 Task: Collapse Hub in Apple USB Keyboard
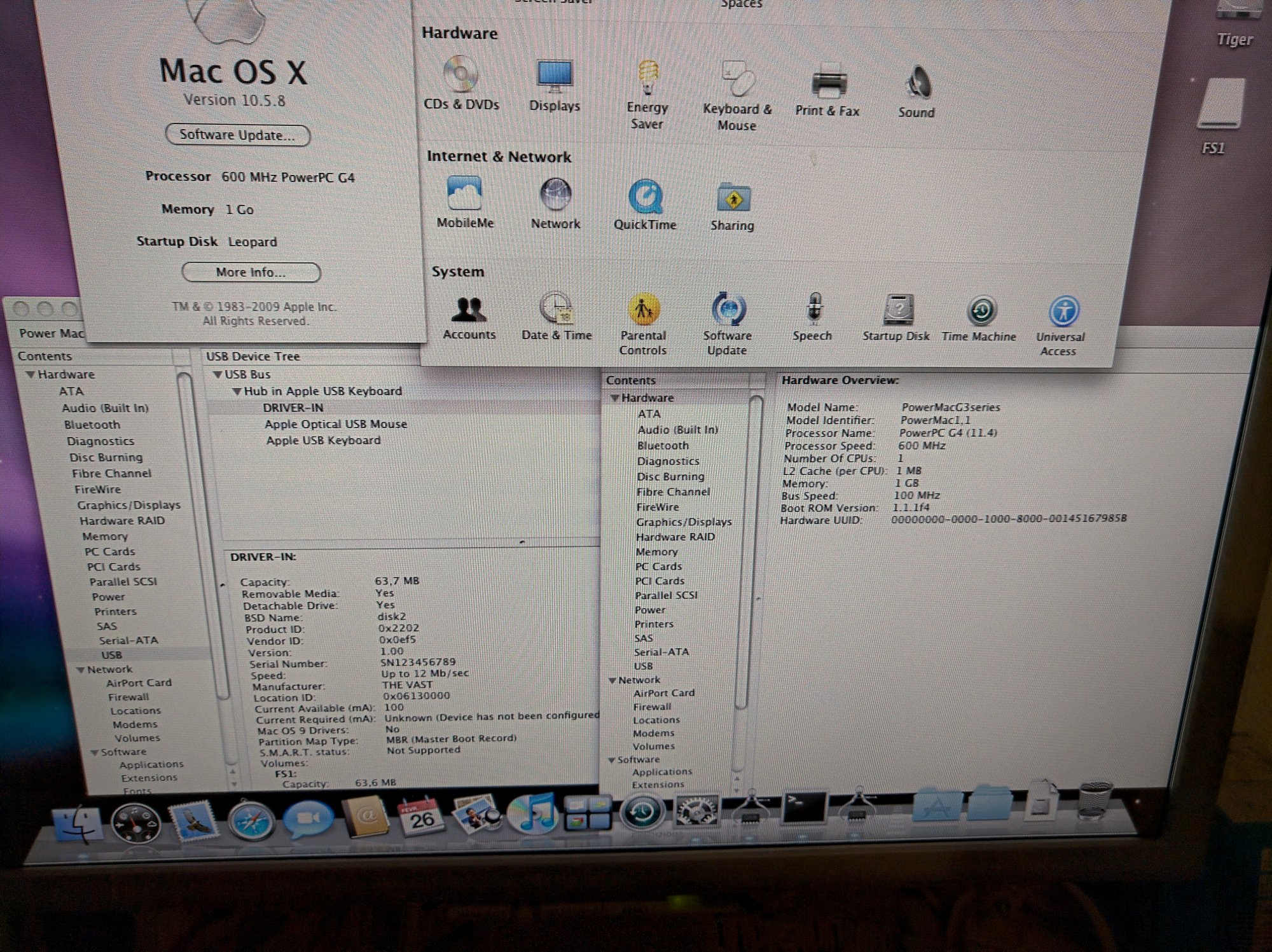tap(237, 392)
